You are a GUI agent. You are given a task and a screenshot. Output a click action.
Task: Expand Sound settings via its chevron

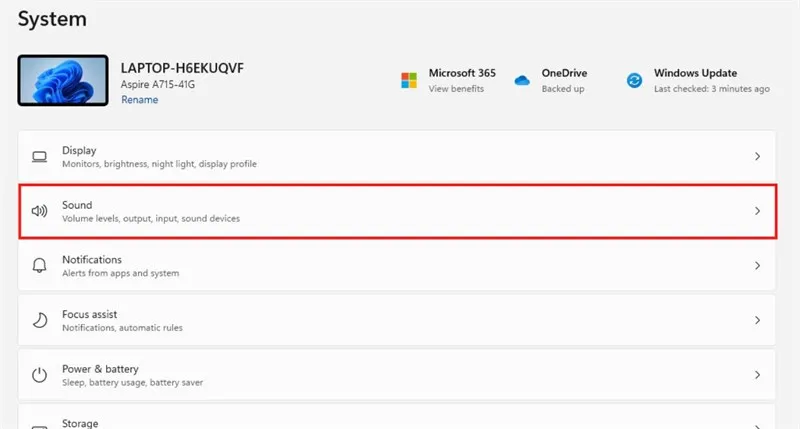[757, 211]
